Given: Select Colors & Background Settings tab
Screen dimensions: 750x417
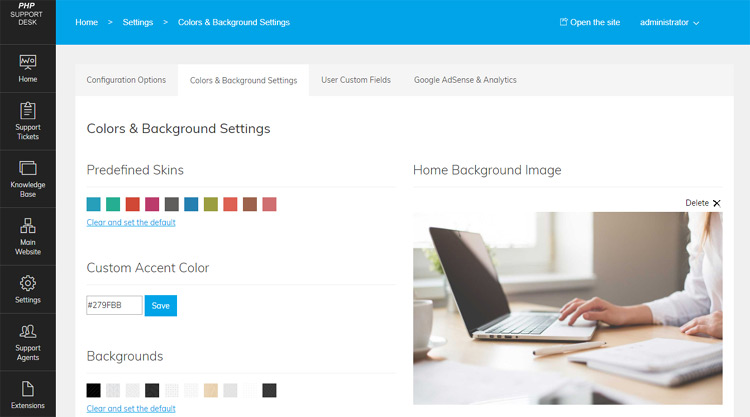Looking at the screenshot, I should [x=243, y=80].
